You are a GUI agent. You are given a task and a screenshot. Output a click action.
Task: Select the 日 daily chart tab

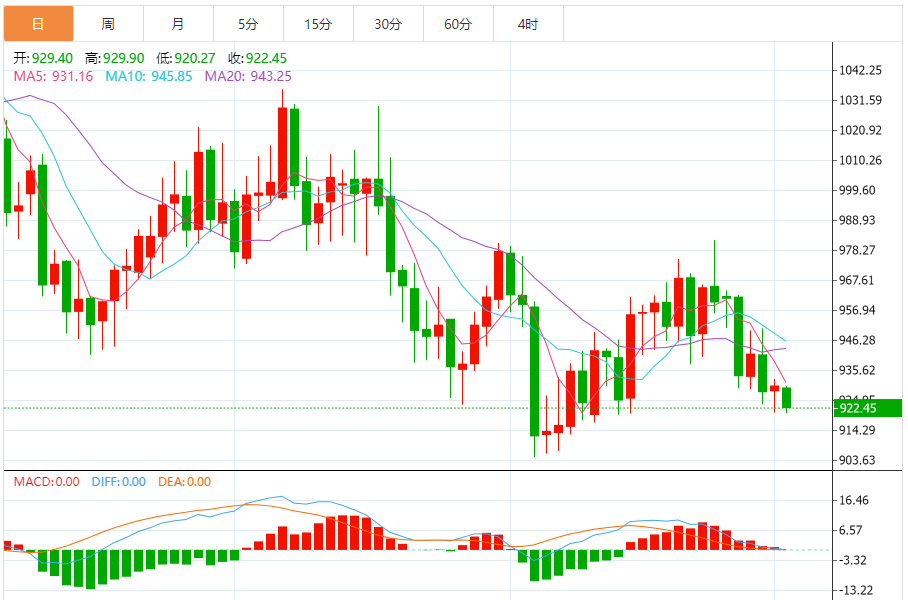coord(38,24)
